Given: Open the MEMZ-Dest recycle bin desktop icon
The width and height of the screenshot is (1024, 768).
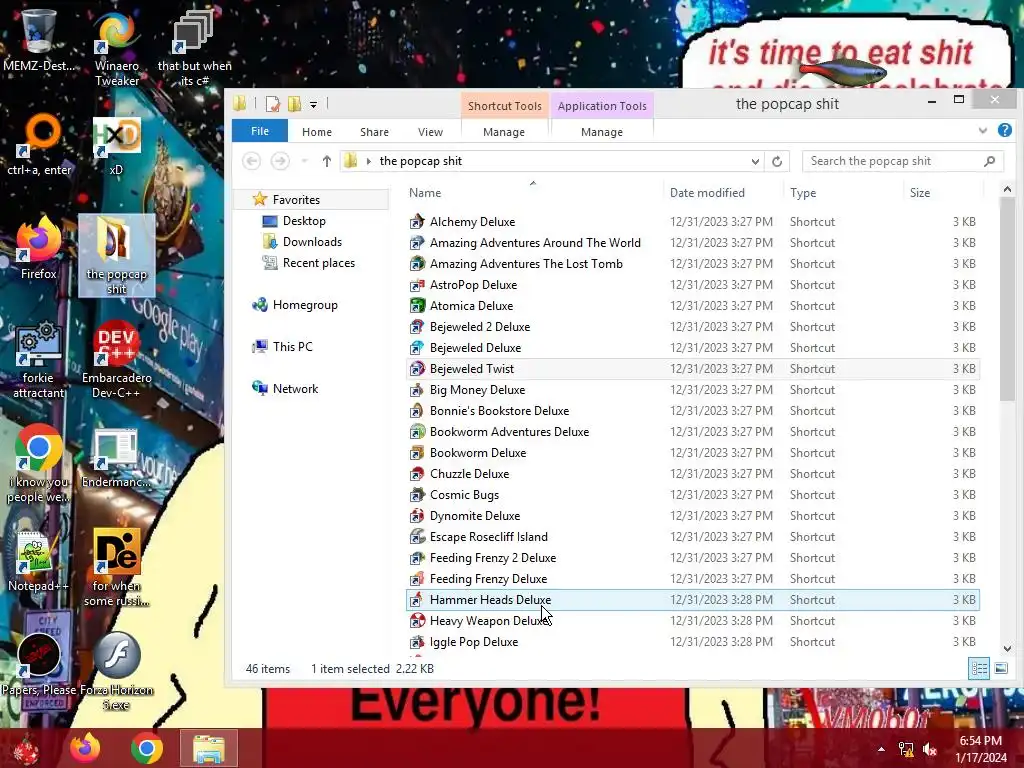Looking at the screenshot, I should [x=39, y=39].
